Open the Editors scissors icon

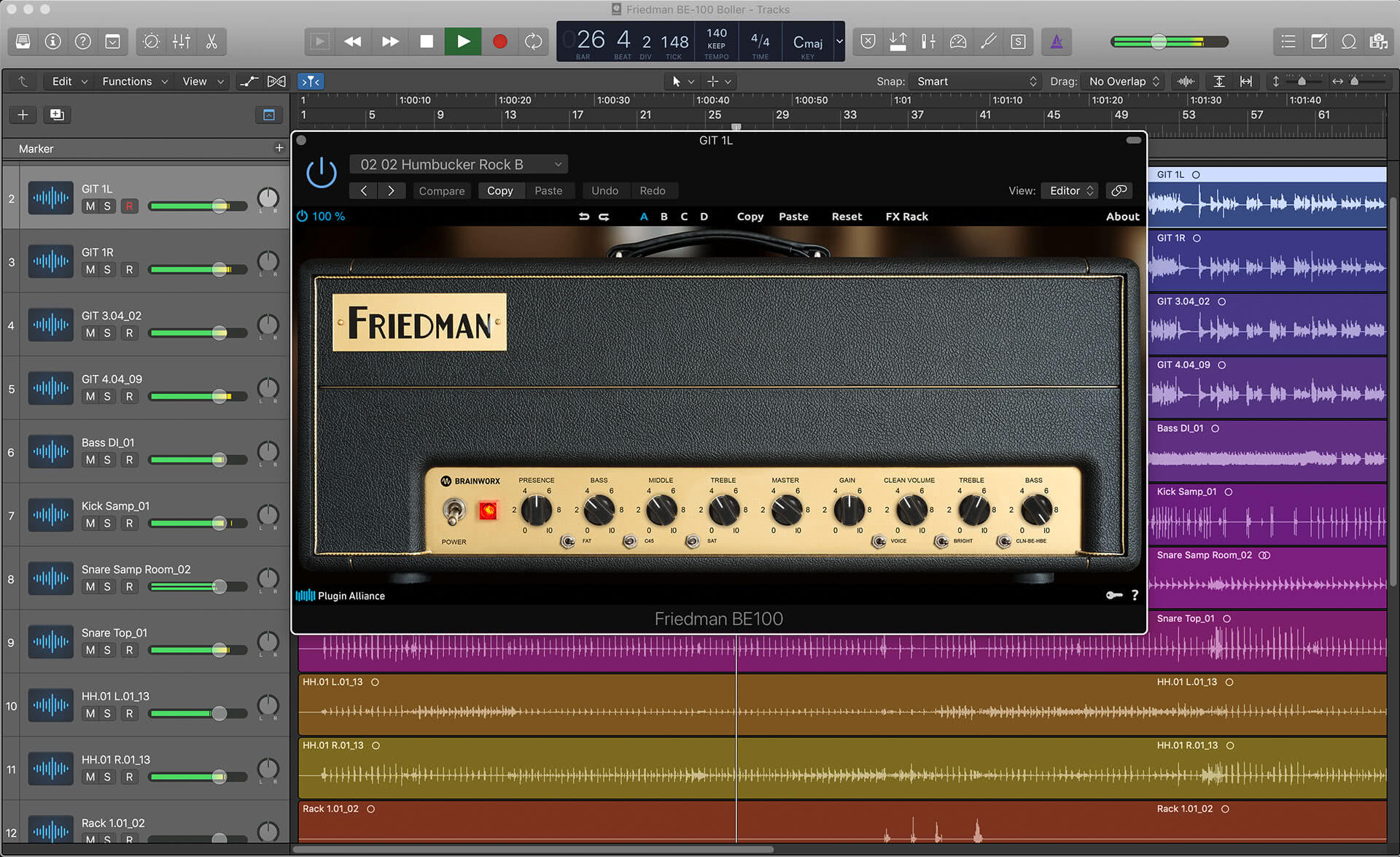(211, 42)
